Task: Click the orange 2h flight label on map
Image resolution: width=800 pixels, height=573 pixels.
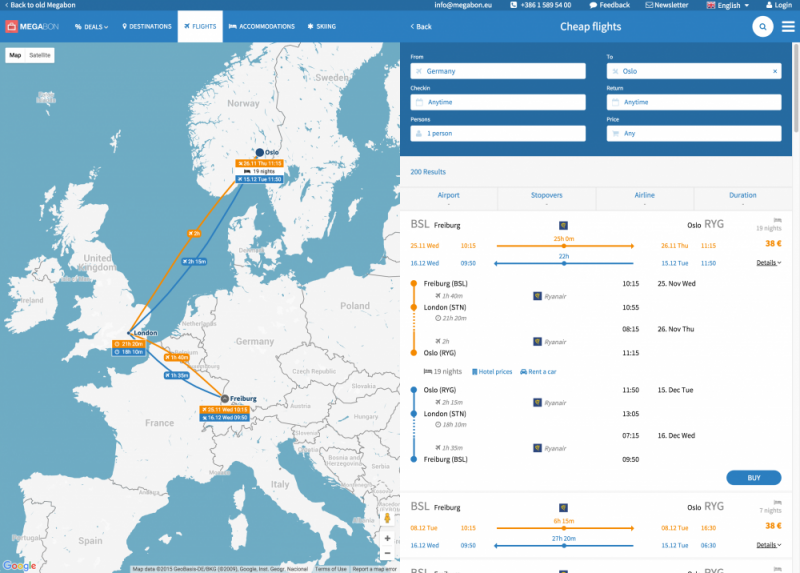Action: click(x=194, y=233)
